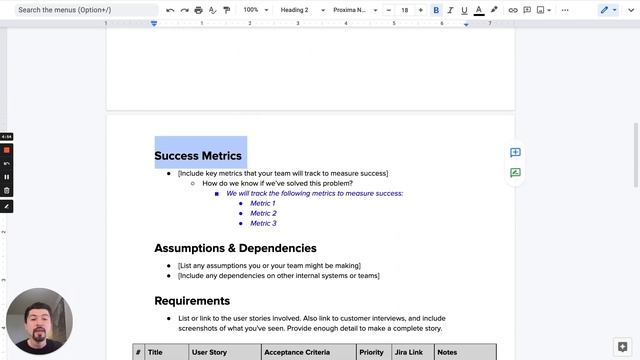This screenshot has width=640, height=360.
Task: Click the Search the menus field
Action: (x=87, y=10)
